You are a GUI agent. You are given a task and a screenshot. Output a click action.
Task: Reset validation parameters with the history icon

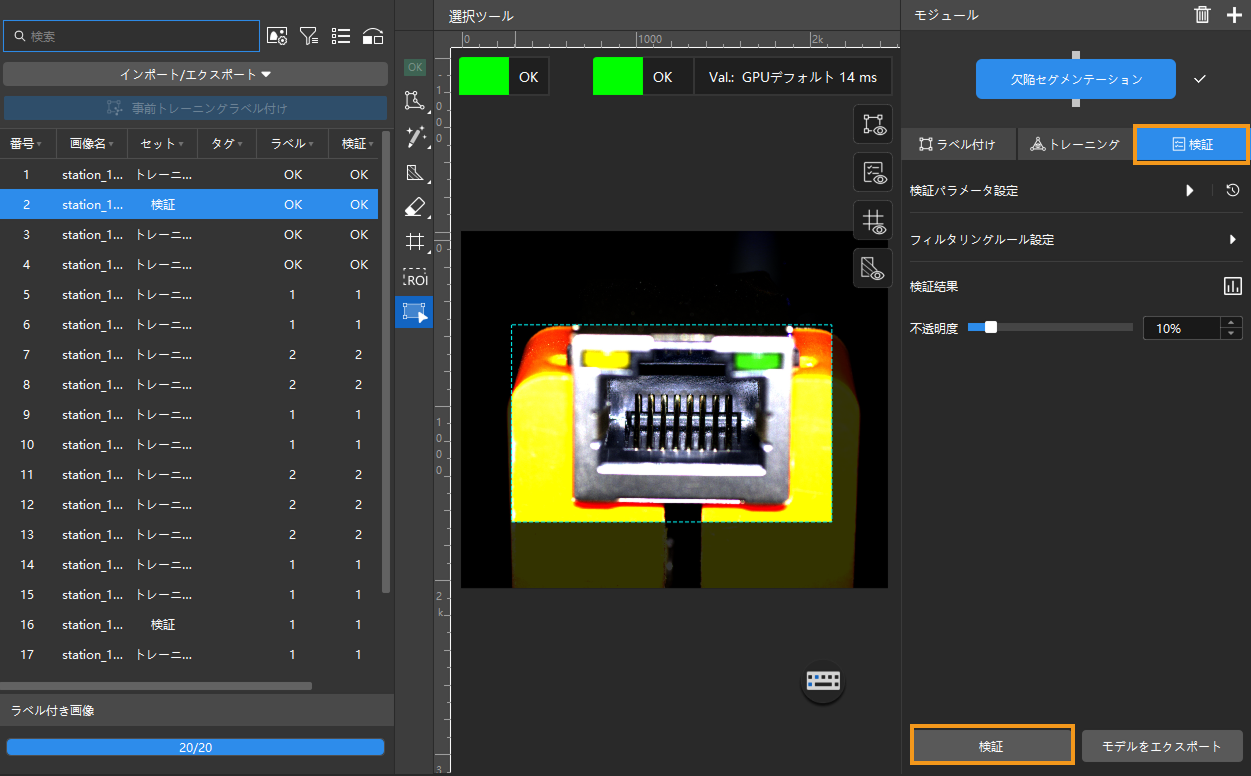click(x=1233, y=190)
